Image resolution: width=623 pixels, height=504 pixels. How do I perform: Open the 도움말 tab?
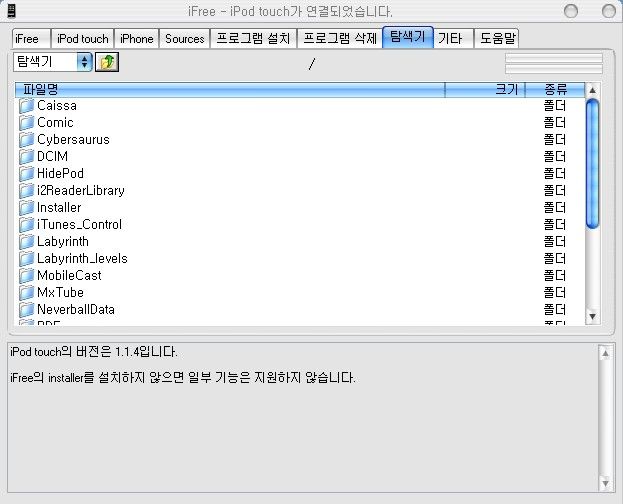coord(497,39)
